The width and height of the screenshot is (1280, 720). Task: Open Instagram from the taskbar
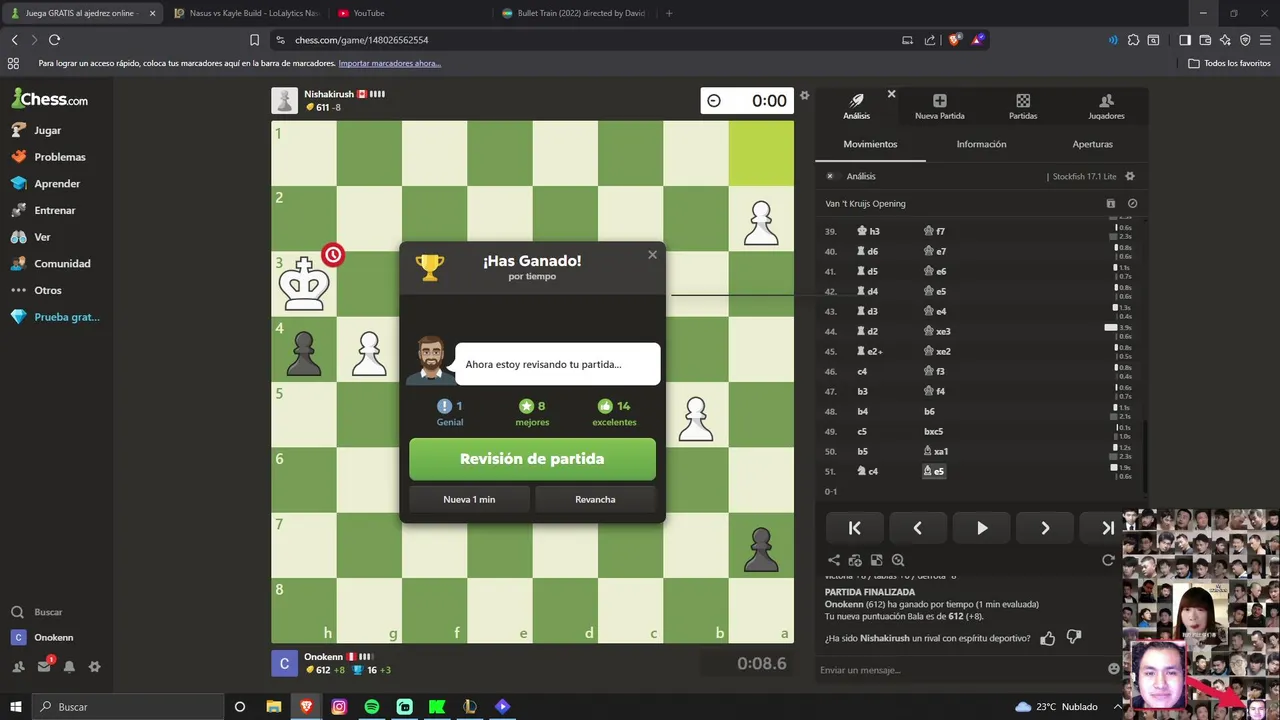pyautogui.click(x=339, y=707)
